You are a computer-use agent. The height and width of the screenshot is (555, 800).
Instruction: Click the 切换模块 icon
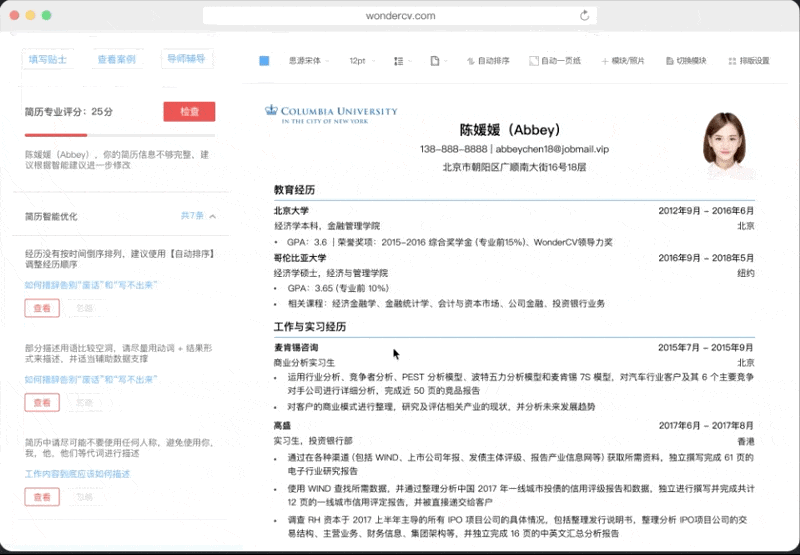(670, 61)
